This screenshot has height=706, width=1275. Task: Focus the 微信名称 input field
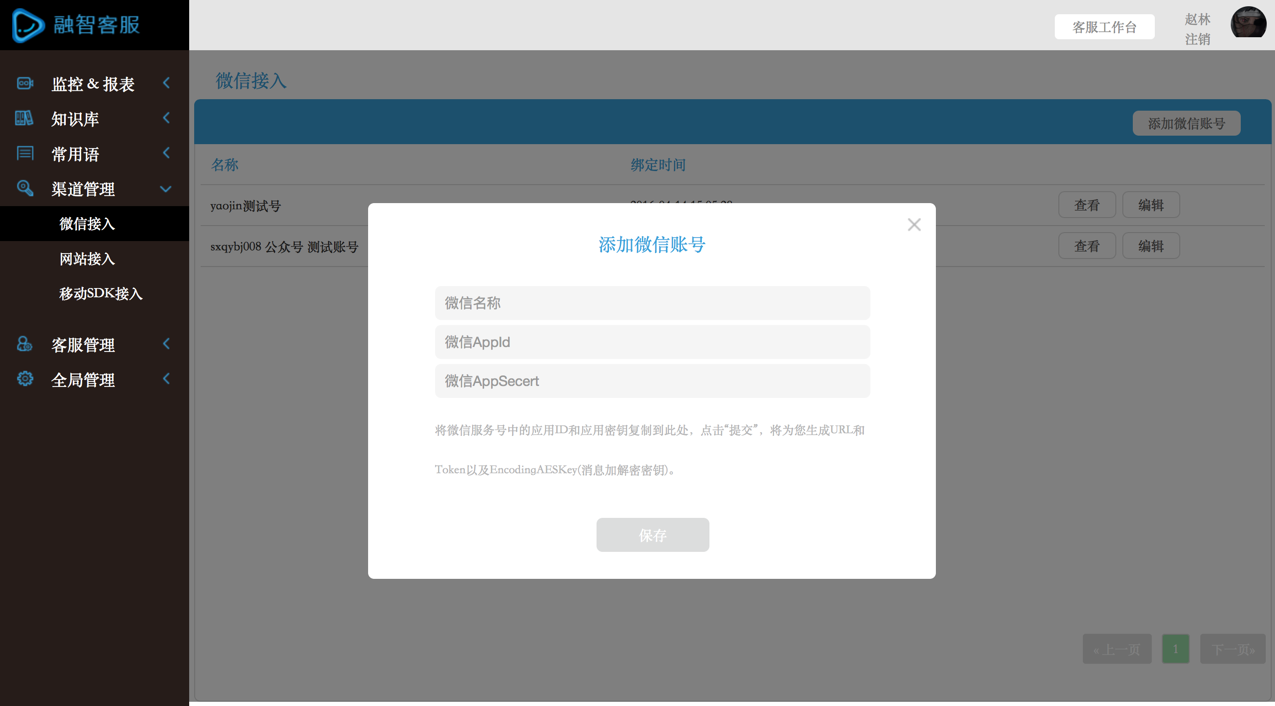pyautogui.click(x=652, y=303)
